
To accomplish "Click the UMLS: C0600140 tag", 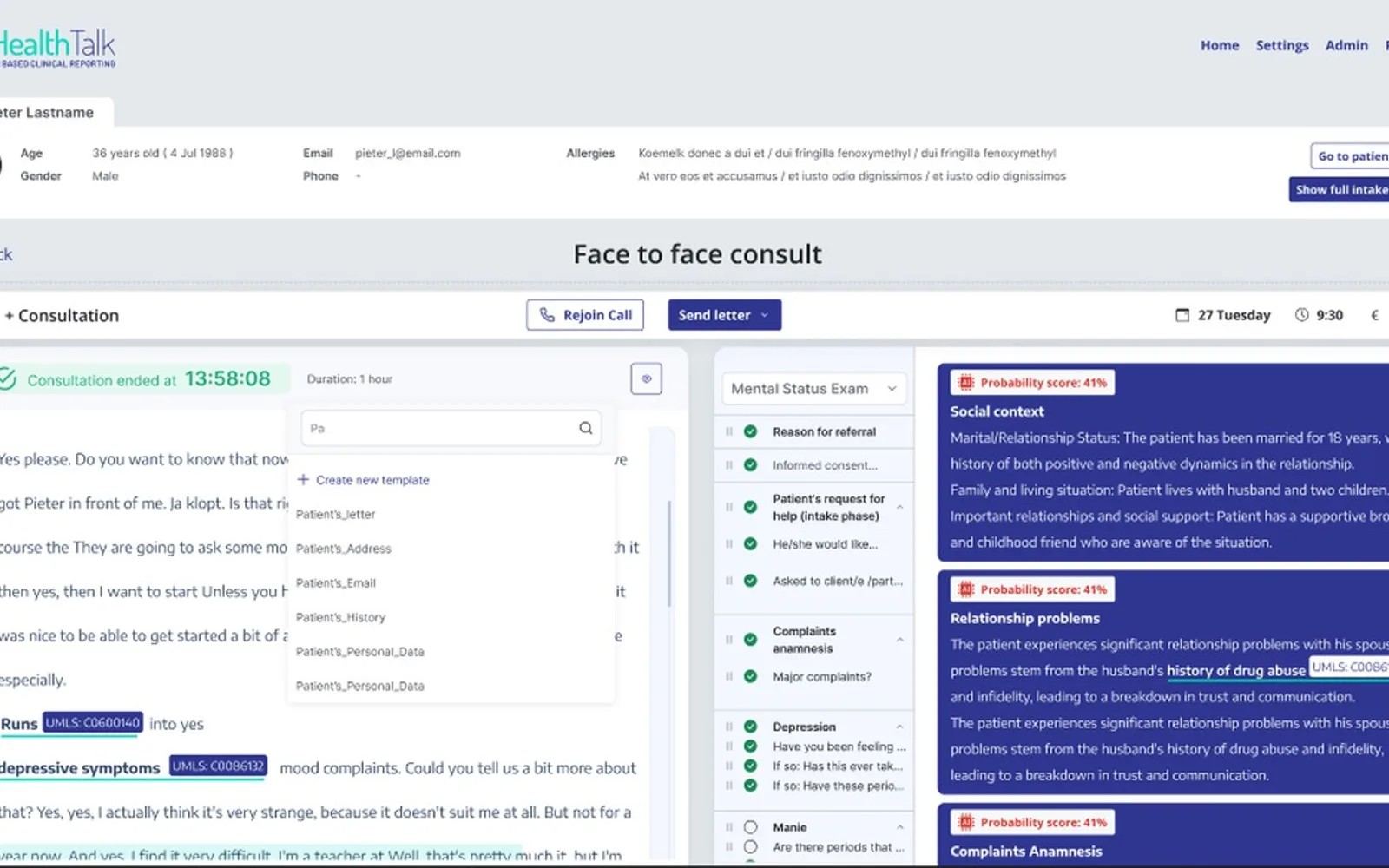I will [93, 722].
